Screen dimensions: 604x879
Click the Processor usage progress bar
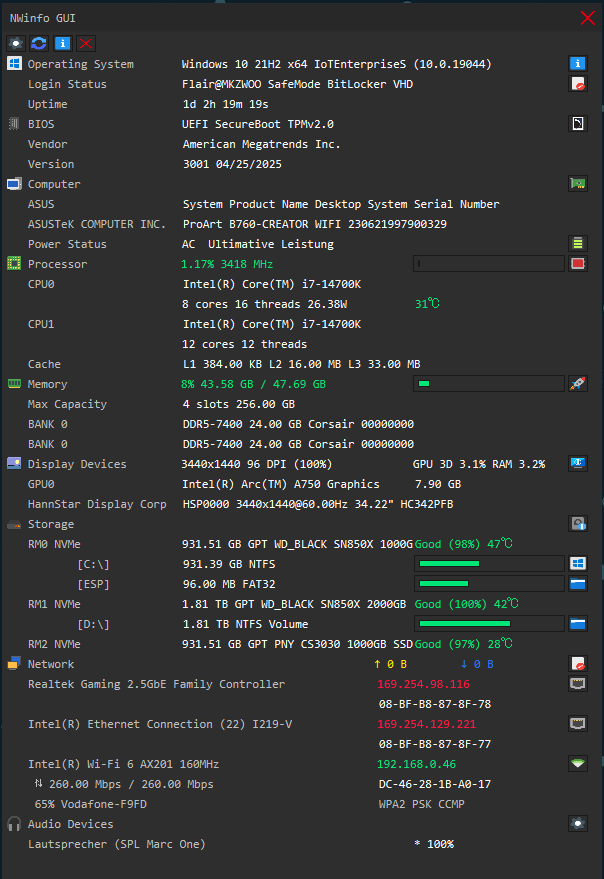[x=489, y=263]
